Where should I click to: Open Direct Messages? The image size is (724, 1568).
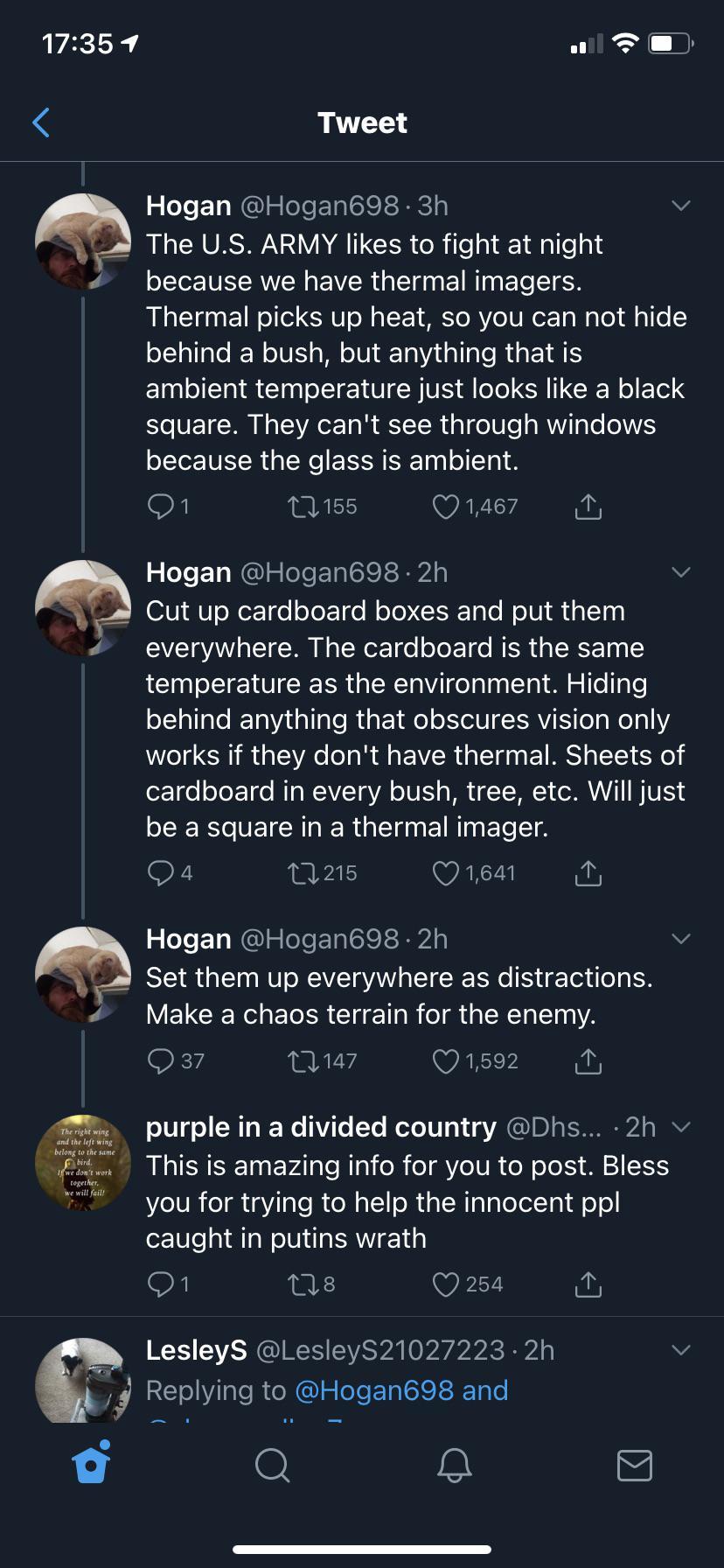pos(637,1466)
